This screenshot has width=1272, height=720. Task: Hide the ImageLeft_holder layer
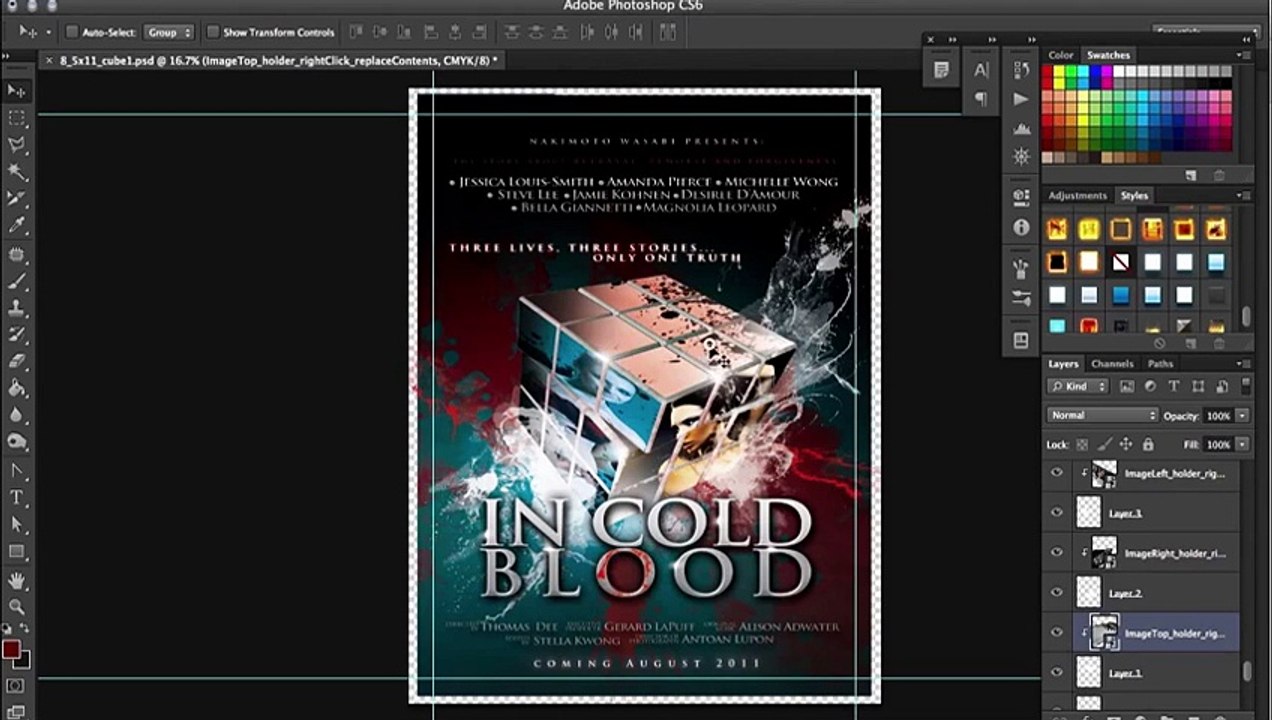(x=1057, y=473)
